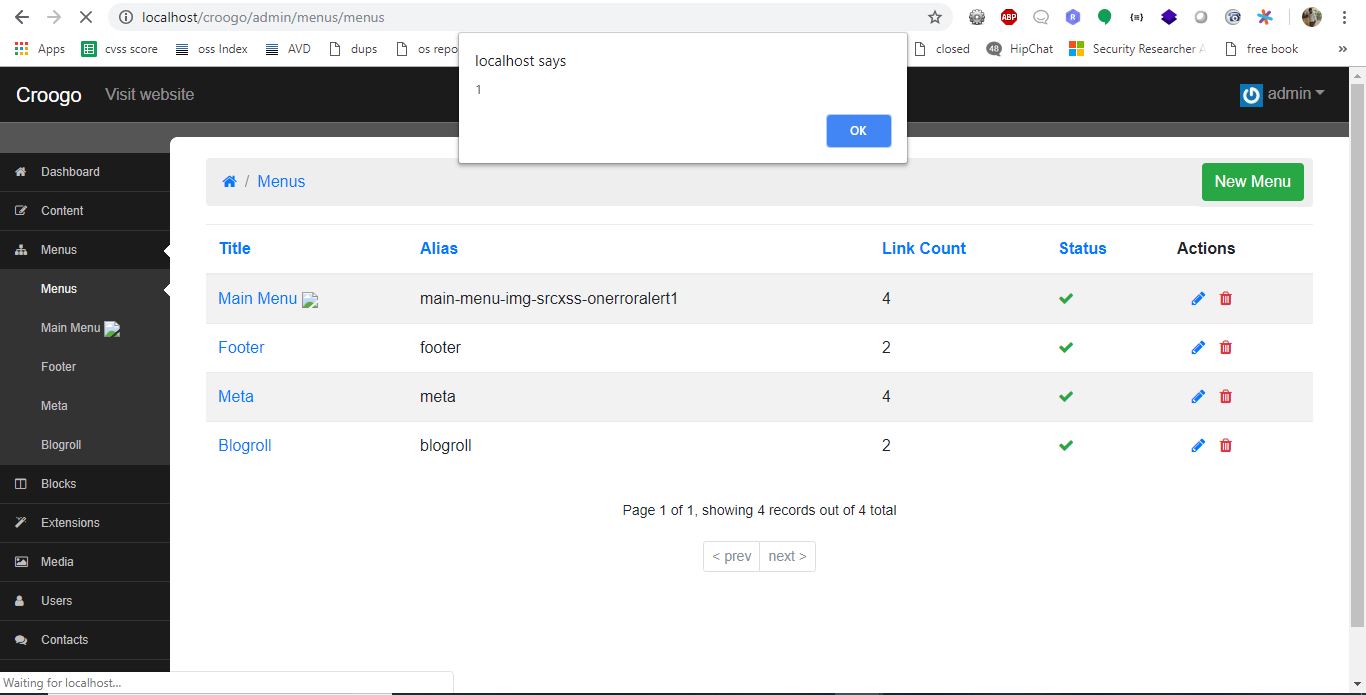Open Dashboard in the sidebar
Image resolution: width=1366 pixels, height=695 pixels.
tap(85, 172)
